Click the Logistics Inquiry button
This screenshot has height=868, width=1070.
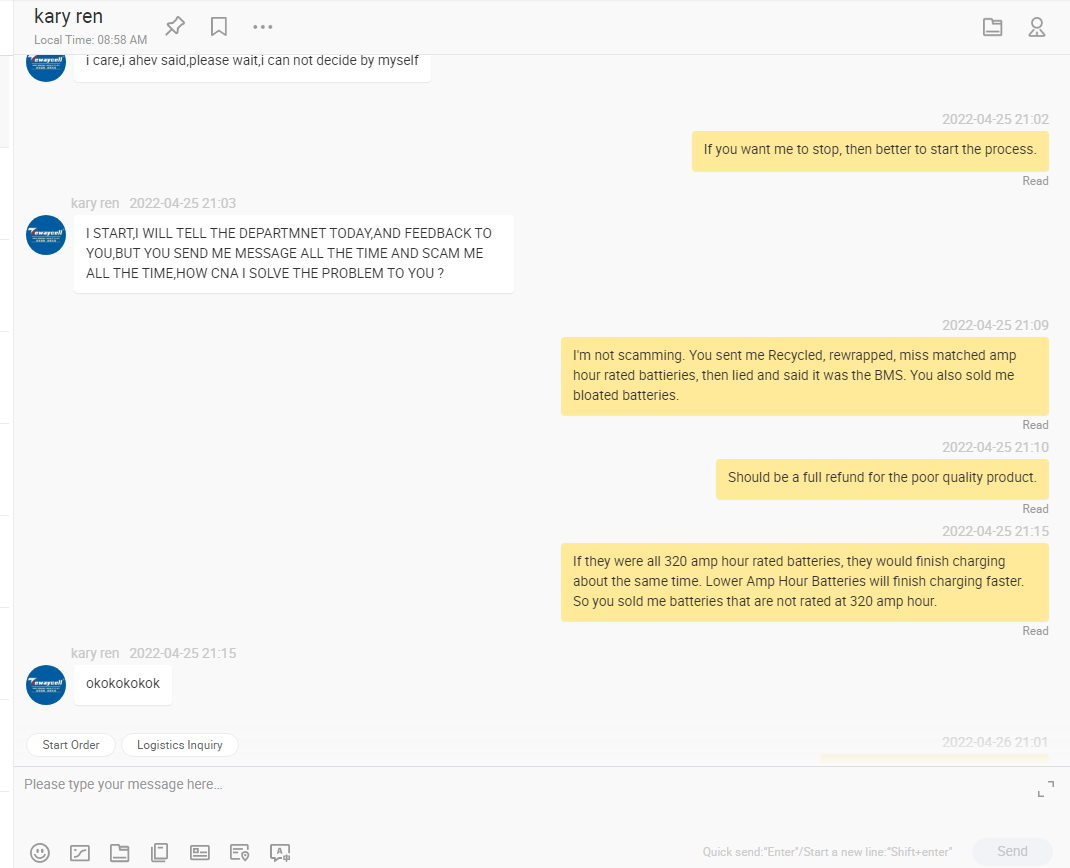tap(179, 744)
